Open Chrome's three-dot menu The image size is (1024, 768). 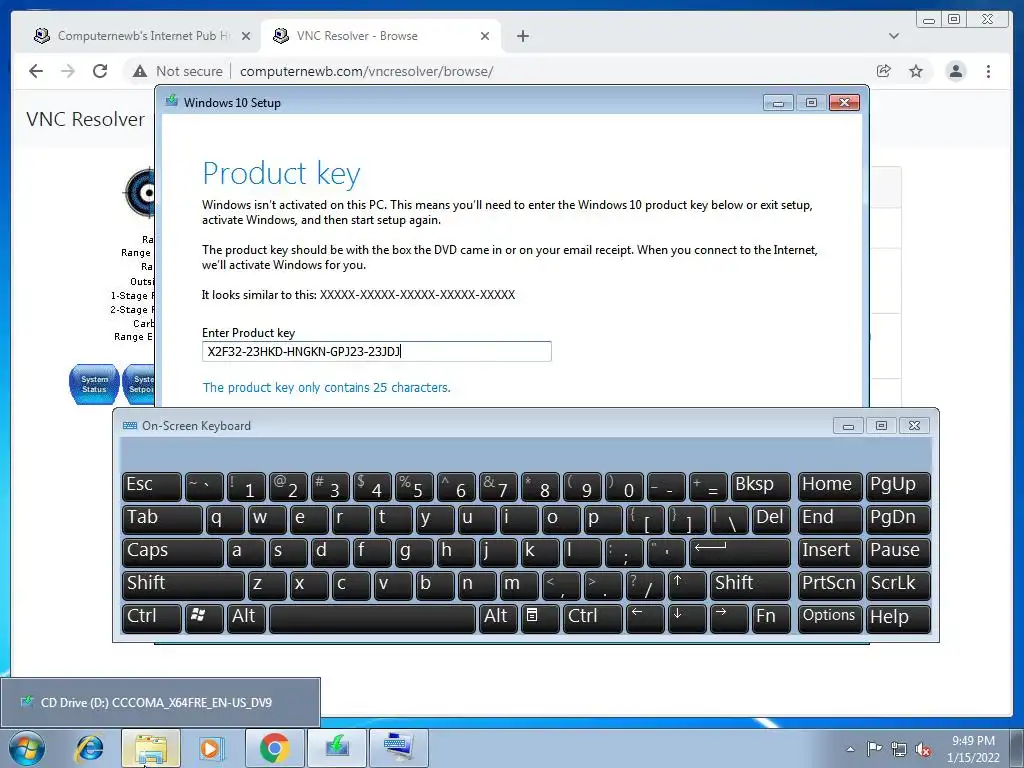point(988,71)
